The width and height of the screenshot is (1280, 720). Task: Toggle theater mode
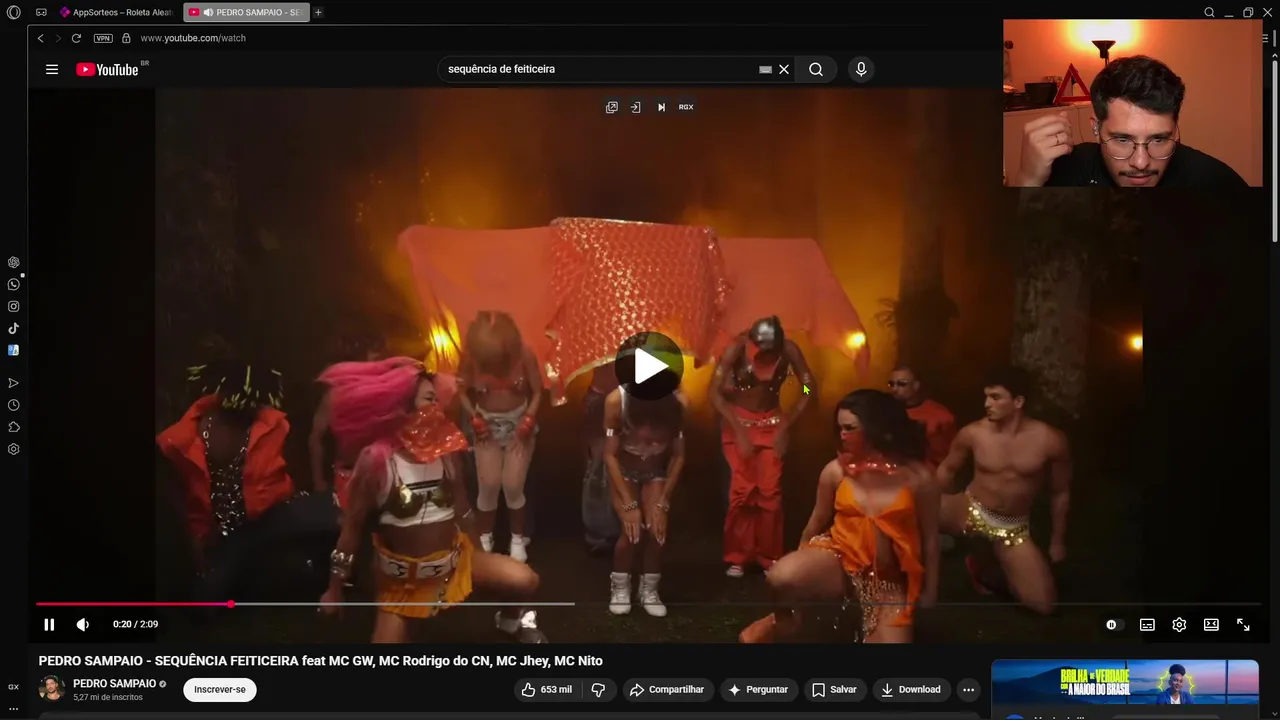[1211, 624]
